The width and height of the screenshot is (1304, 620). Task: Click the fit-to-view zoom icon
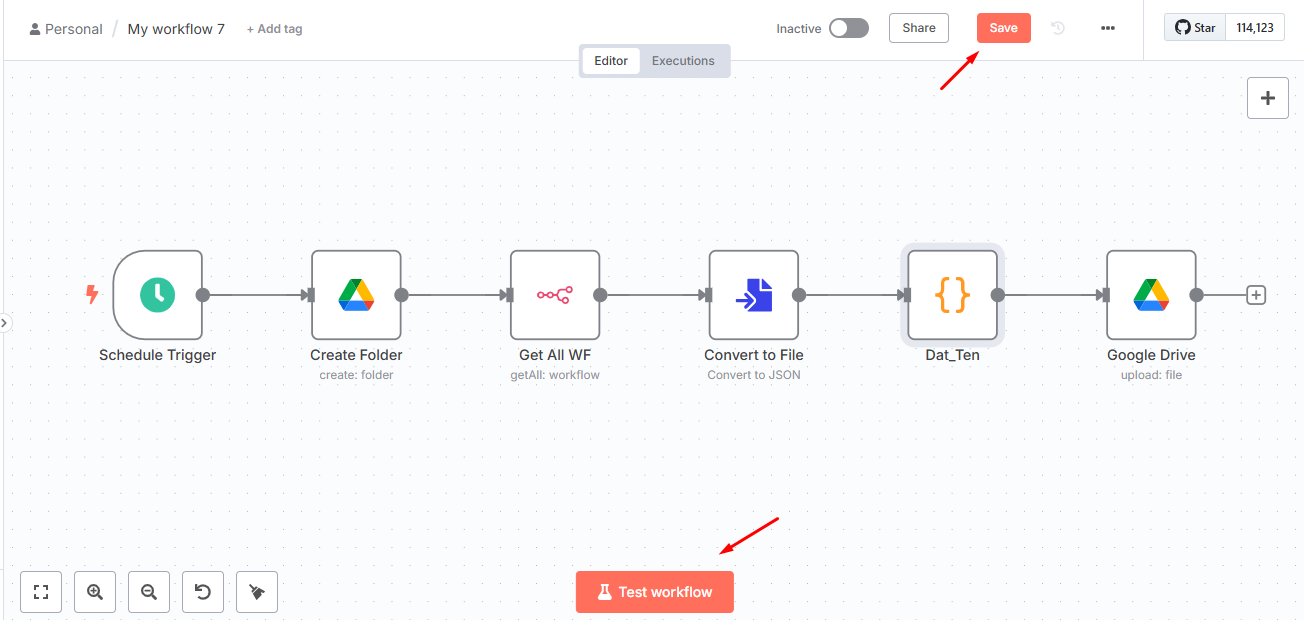tap(41, 592)
